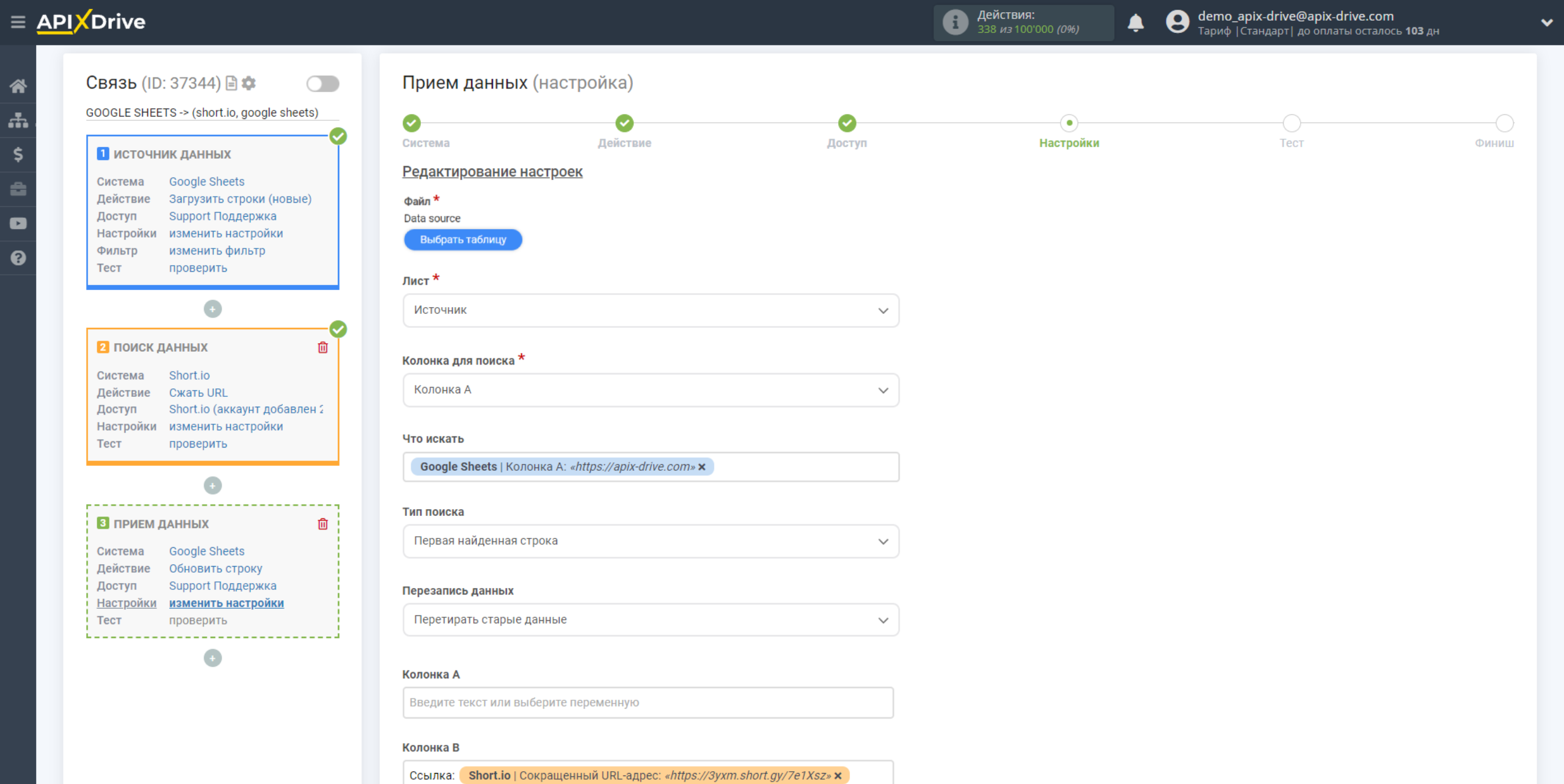Image resolution: width=1564 pixels, height=784 pixels.
Task: Click search block проверить link
Action: pos(198,444)
